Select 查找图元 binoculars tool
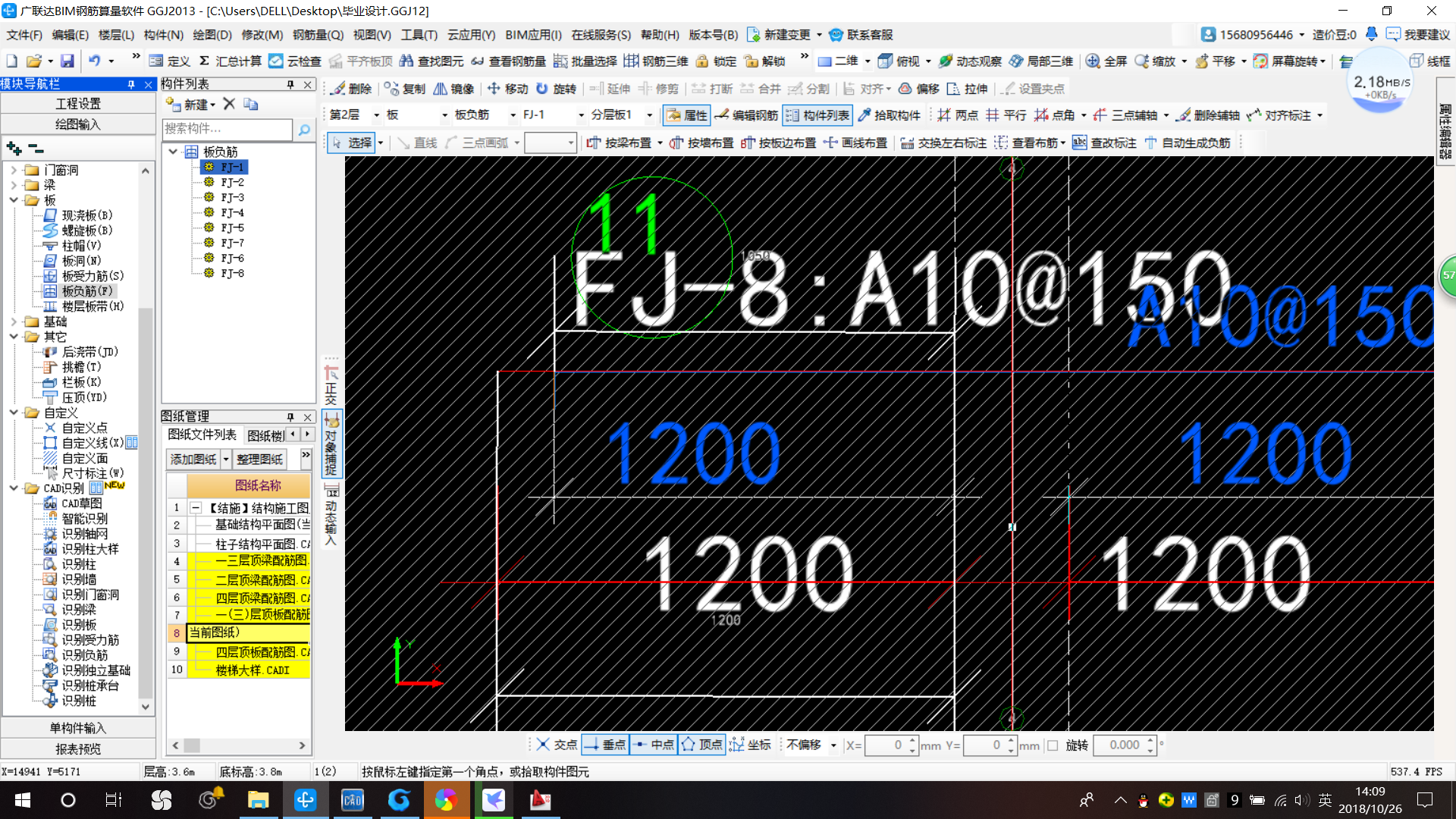The height and width of the screenshot is (819, 1456). pyautogui.click(x=431, y=61)
